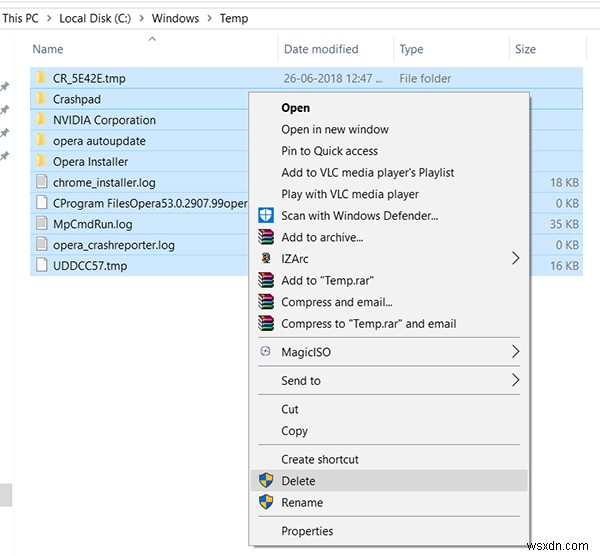Click the chrome_installer.log file icon
Image resolution: width=600 pixels, height=556 pixels.
40,182
